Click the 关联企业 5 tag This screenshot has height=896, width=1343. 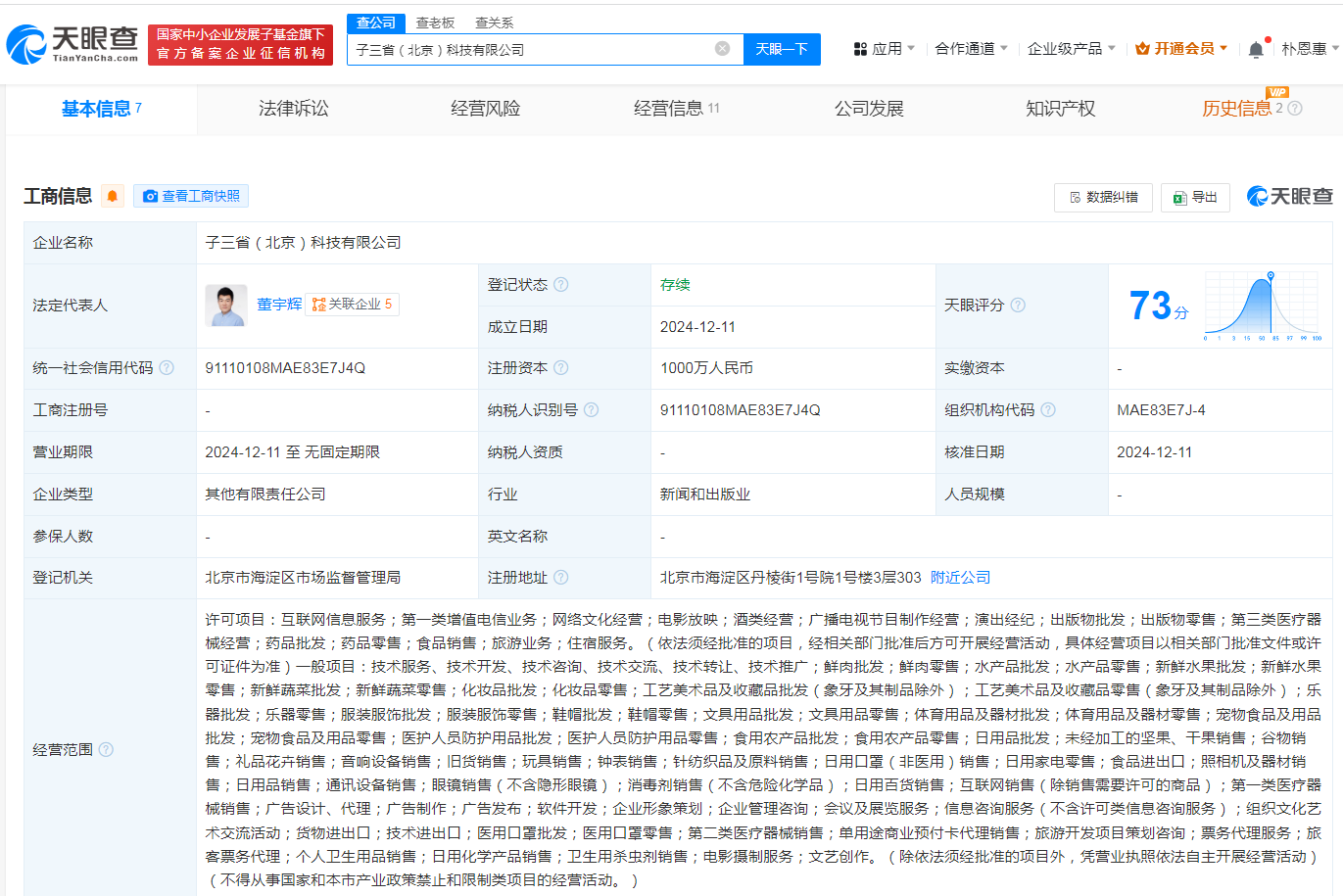pos(352,305)
